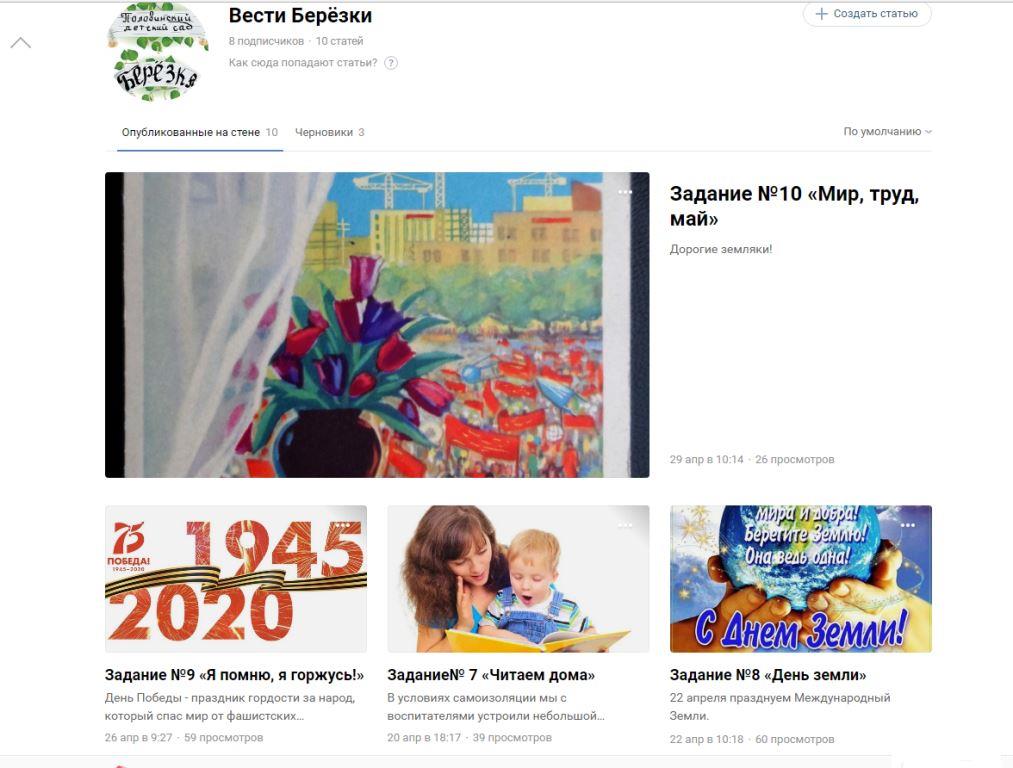
Task: Click the tulips and parade cover image
Action: 377,325
